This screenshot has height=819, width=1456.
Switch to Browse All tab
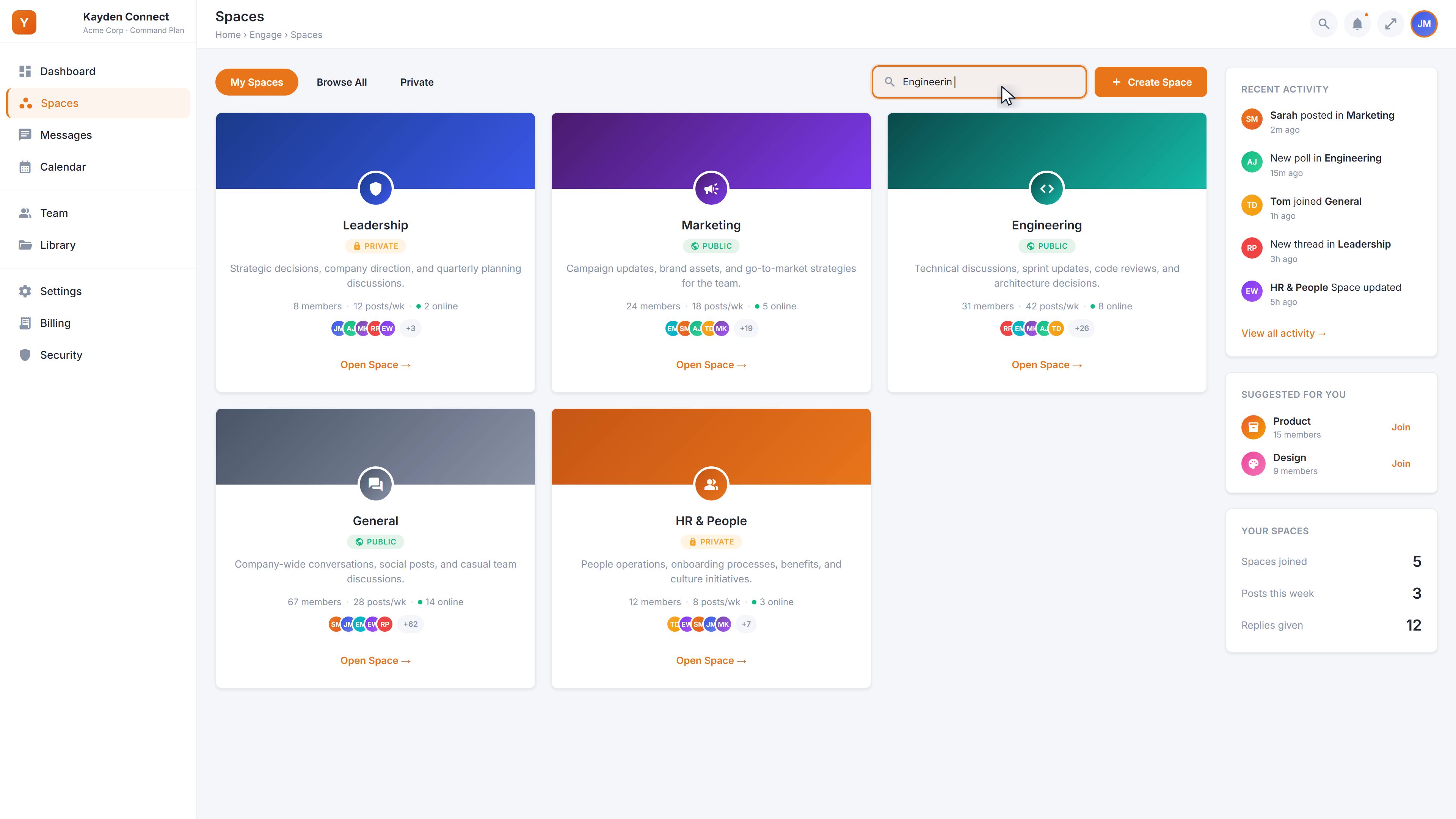point(341,82)
